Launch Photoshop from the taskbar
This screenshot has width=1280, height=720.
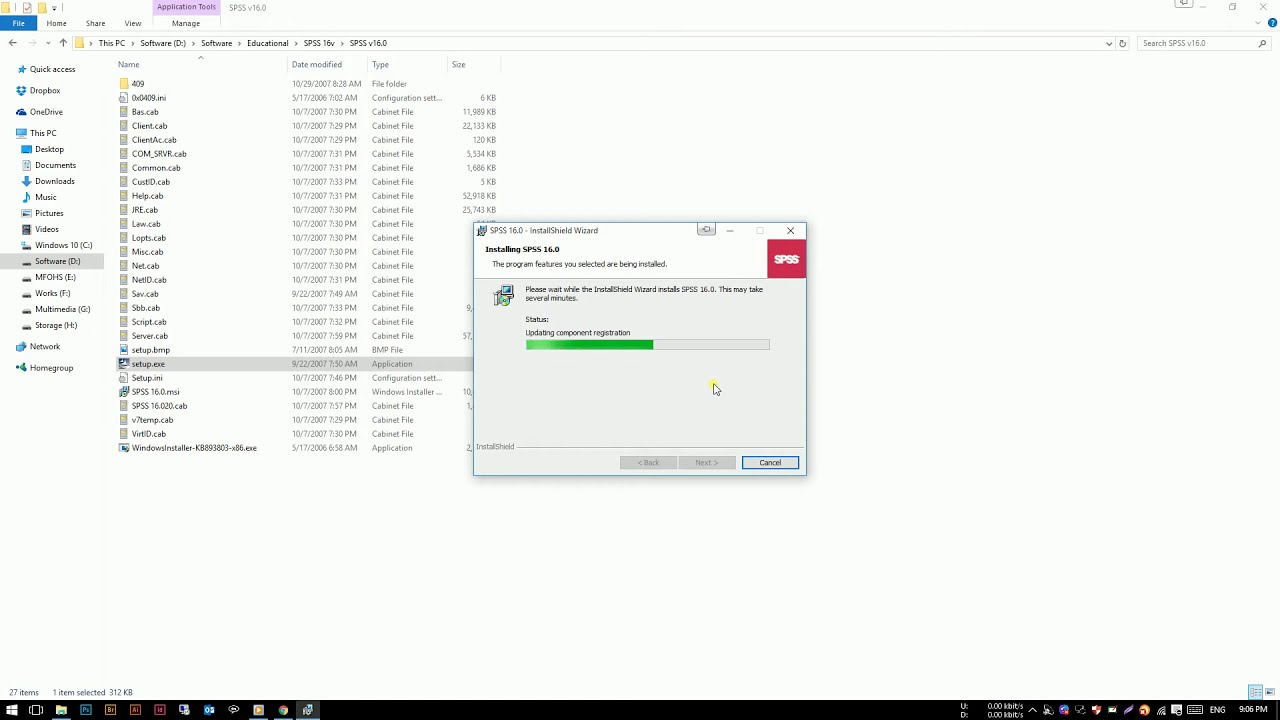point(85,710)
